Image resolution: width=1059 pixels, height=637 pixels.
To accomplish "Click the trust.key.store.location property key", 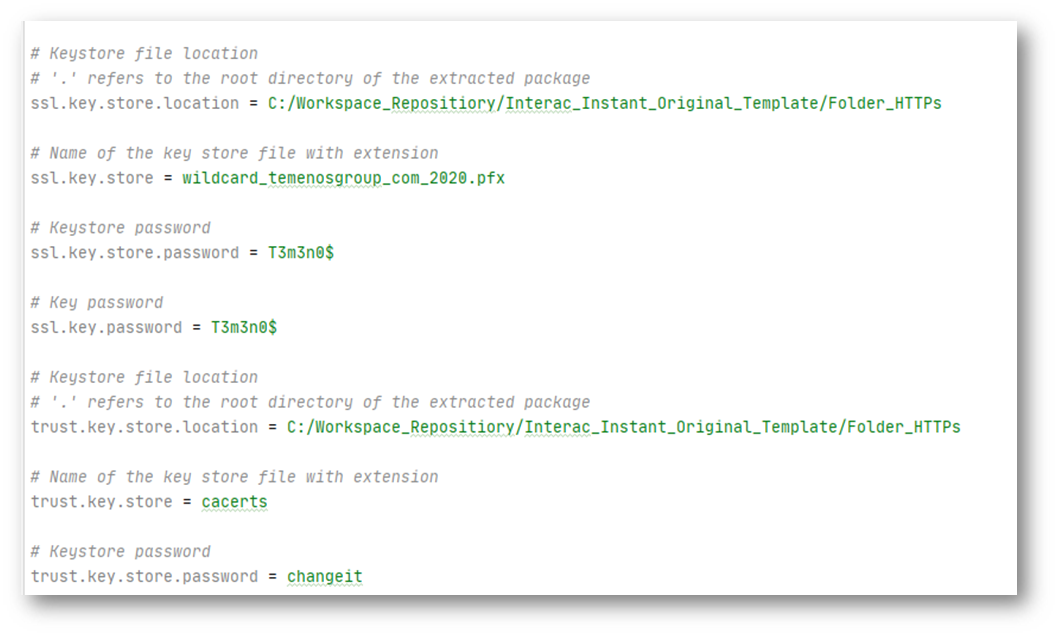I will click(x=145, y=427).
